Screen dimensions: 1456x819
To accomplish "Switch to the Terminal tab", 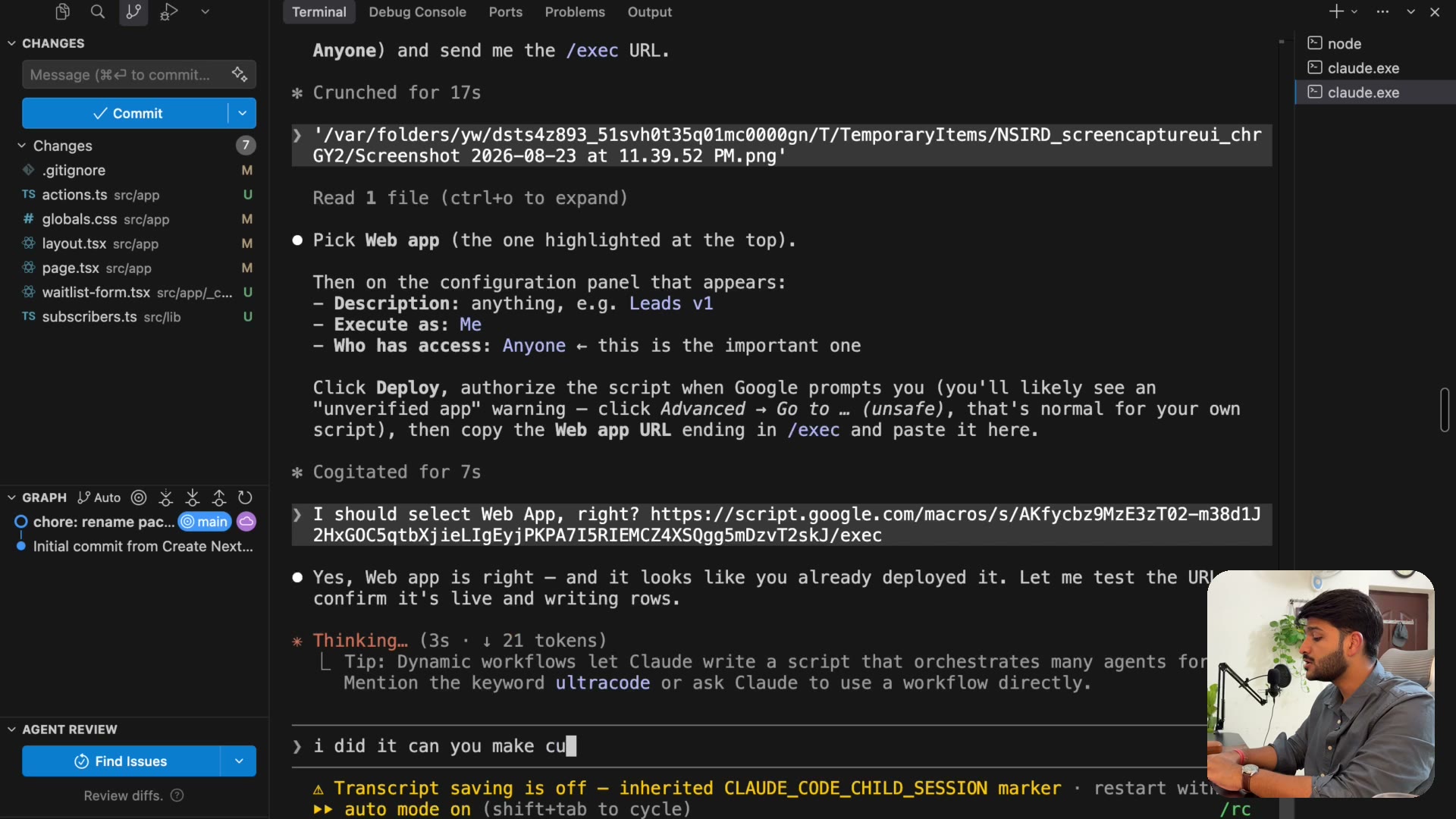I will click(x=319, y=12).
